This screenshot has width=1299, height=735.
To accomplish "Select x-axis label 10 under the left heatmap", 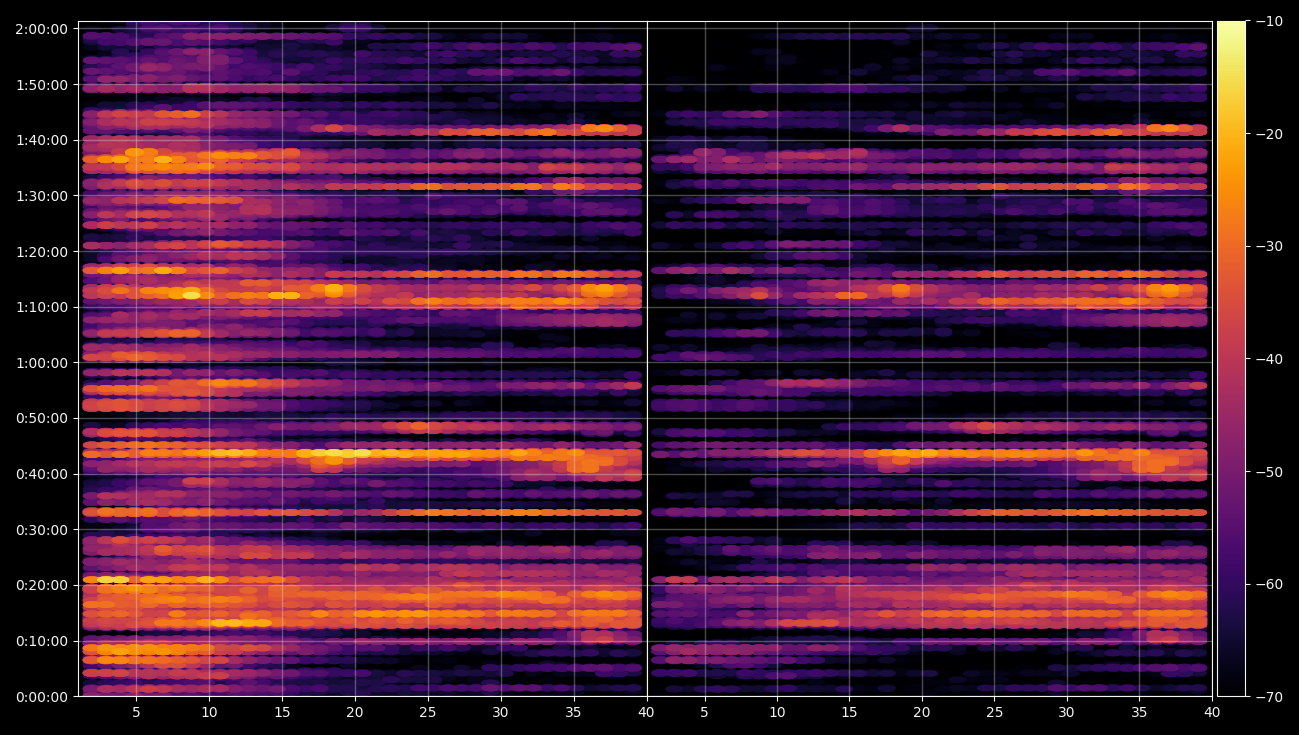I will tap(209, 713).
